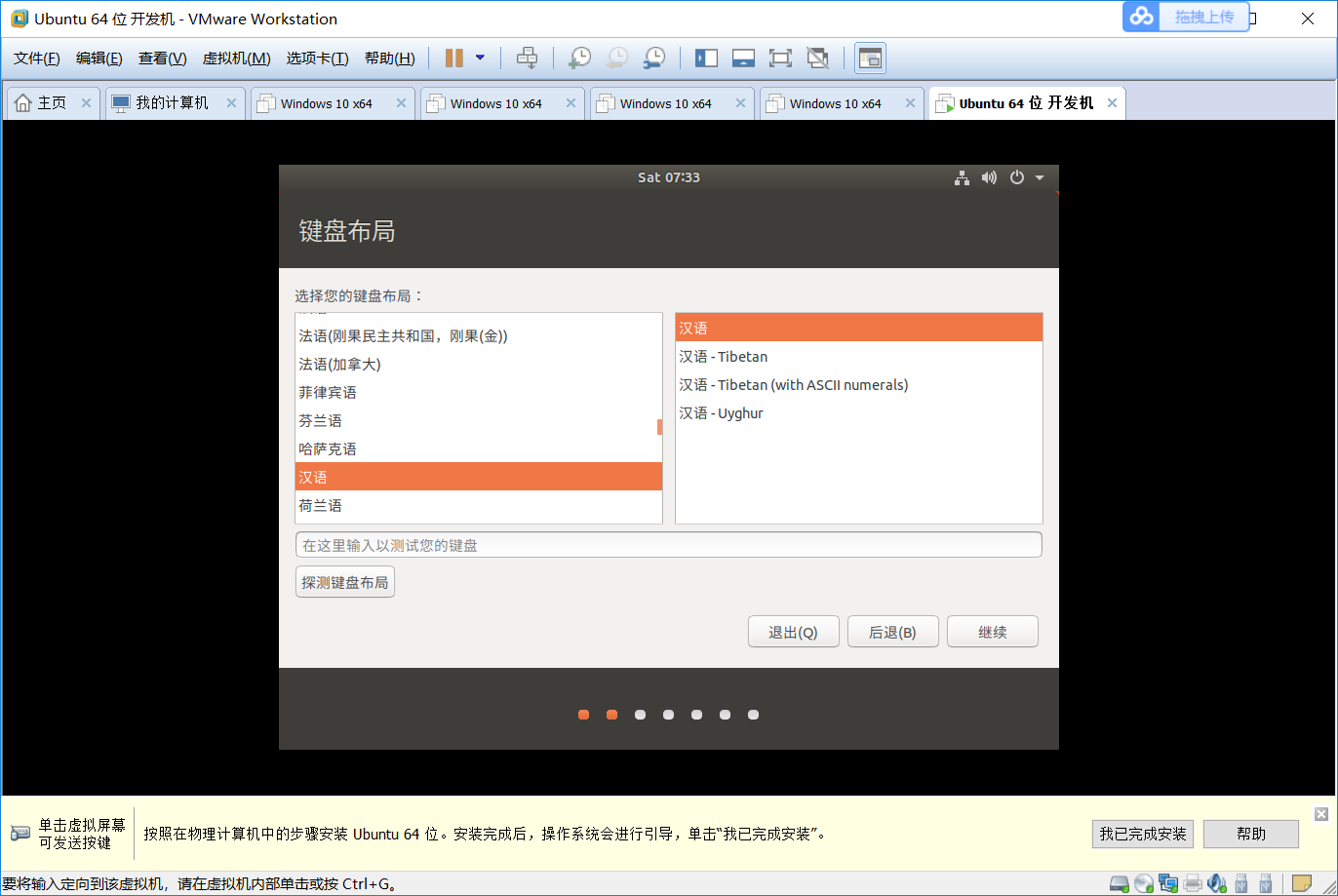This screenshot has width=1338, height=896.
Task: Click the Baidu cloud drag-upload widget
Action: point(1186,17)
